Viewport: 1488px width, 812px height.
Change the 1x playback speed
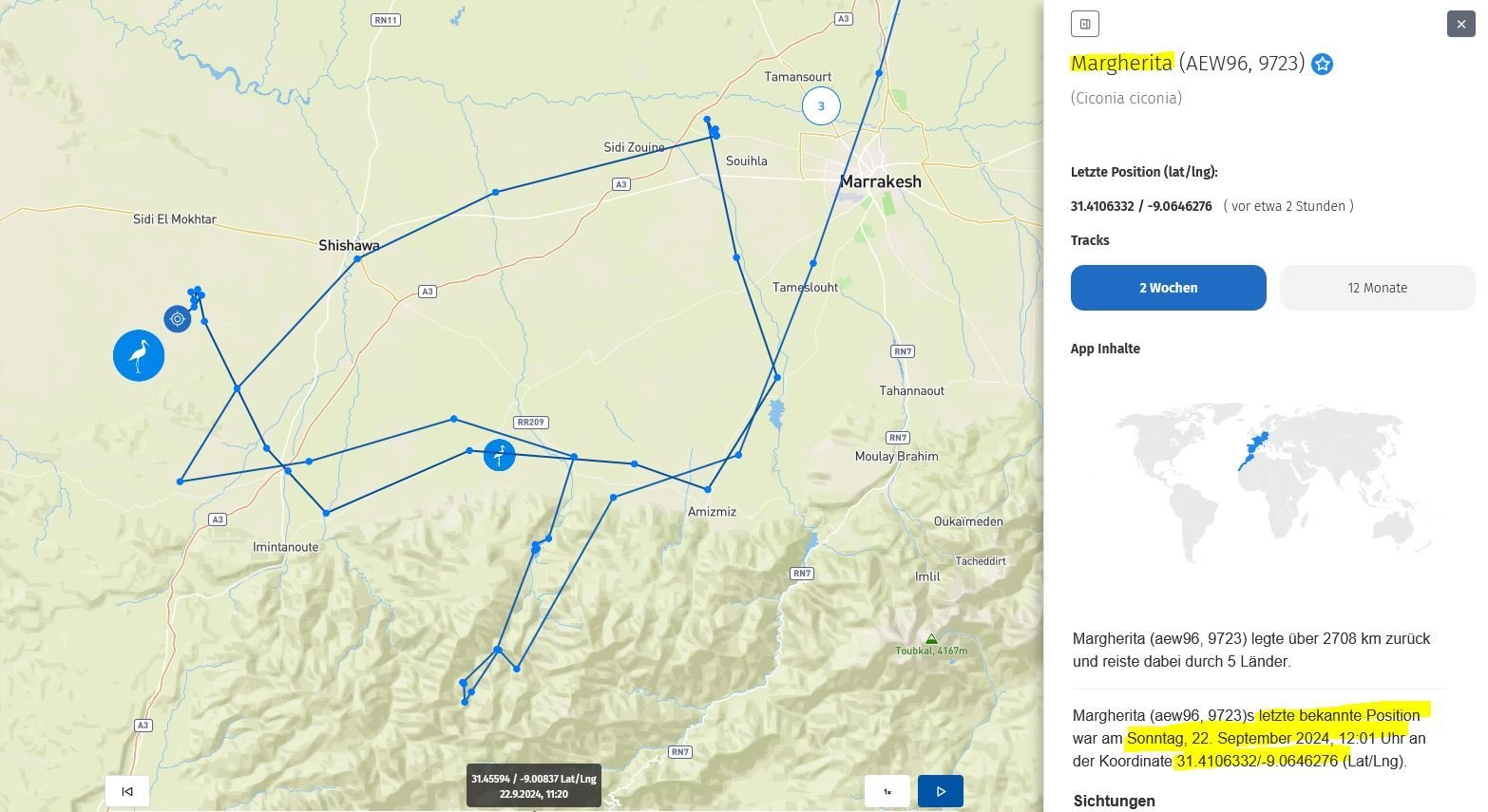click(887, 791)
